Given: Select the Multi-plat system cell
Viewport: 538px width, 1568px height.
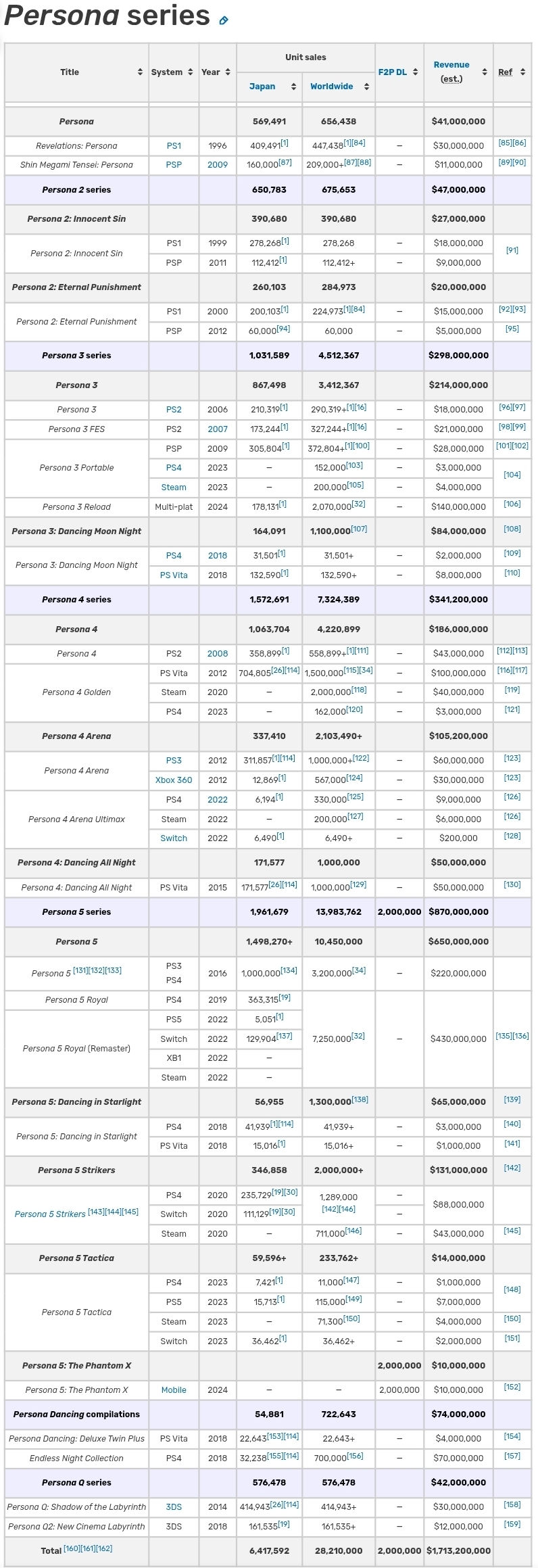Looking at the screenshot, I should pyautogui.click(x=174, y=507).
